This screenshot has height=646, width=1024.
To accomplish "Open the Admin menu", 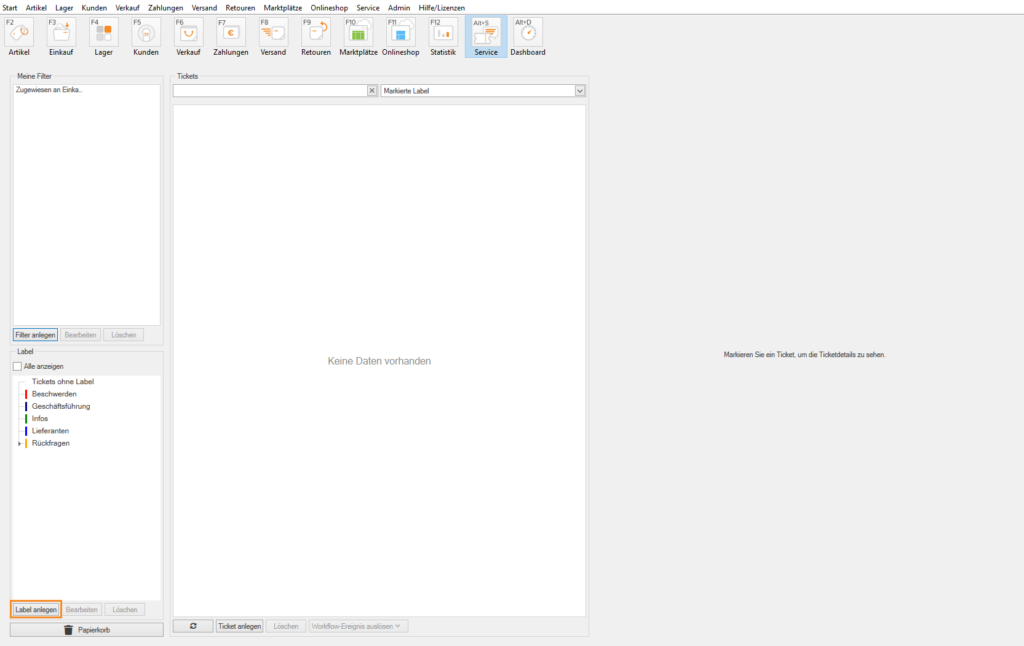I will 399,7.
